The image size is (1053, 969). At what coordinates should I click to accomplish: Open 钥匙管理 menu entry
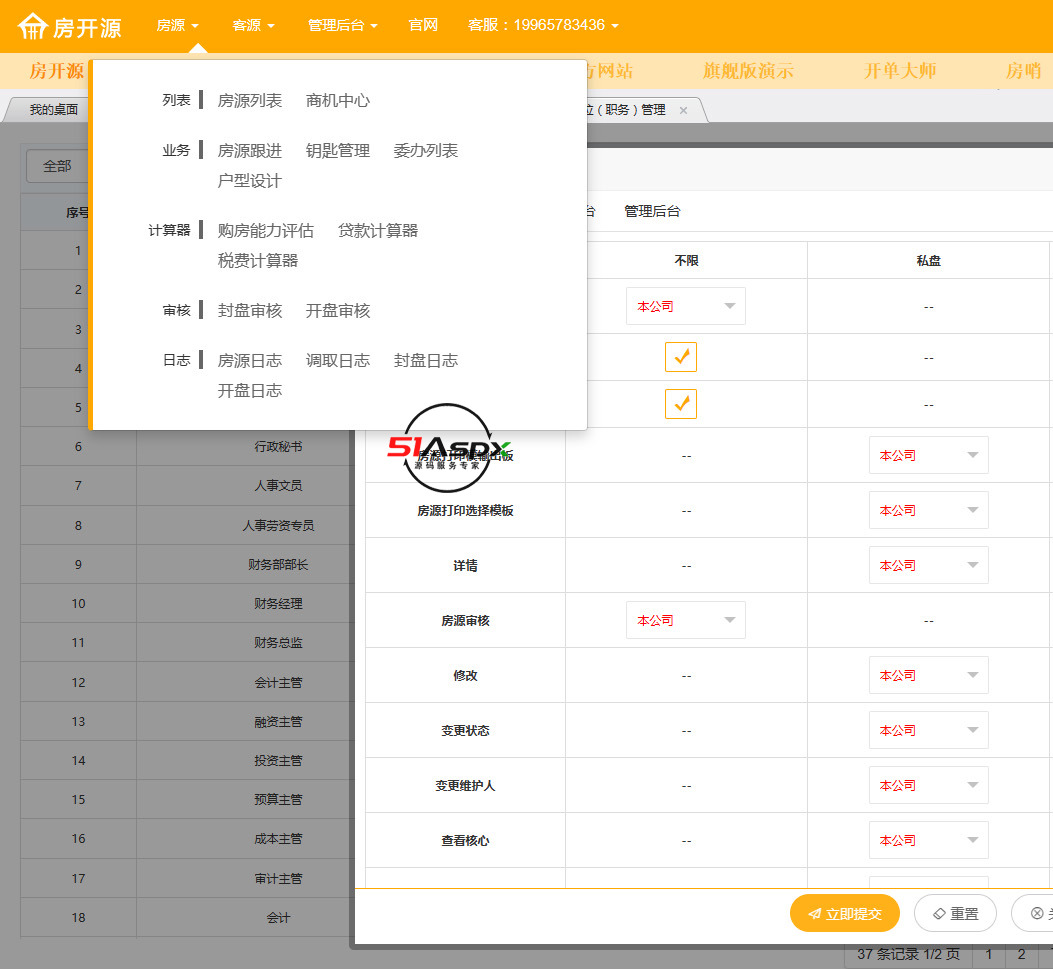pyautogui.click(x=338, y=151)
